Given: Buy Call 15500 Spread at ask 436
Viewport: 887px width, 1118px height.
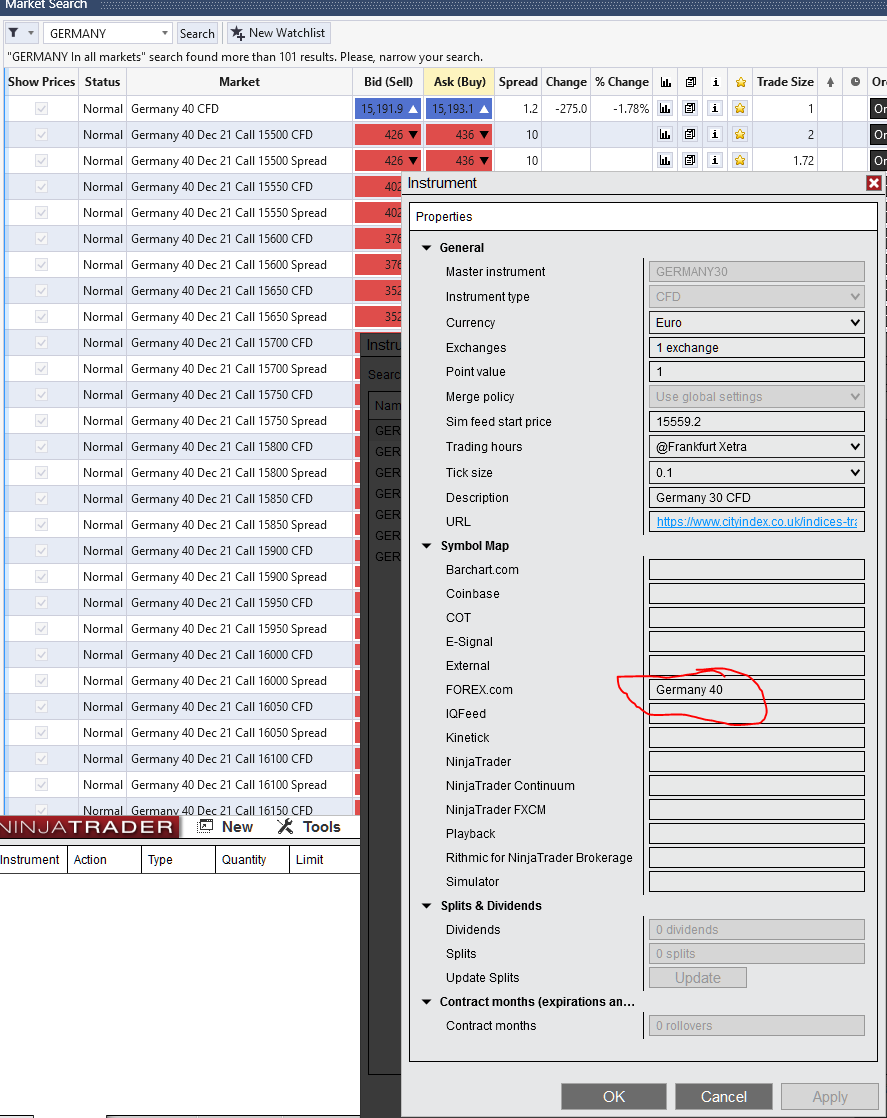Looking at the screenshot, I should click(x=459, y=160).
